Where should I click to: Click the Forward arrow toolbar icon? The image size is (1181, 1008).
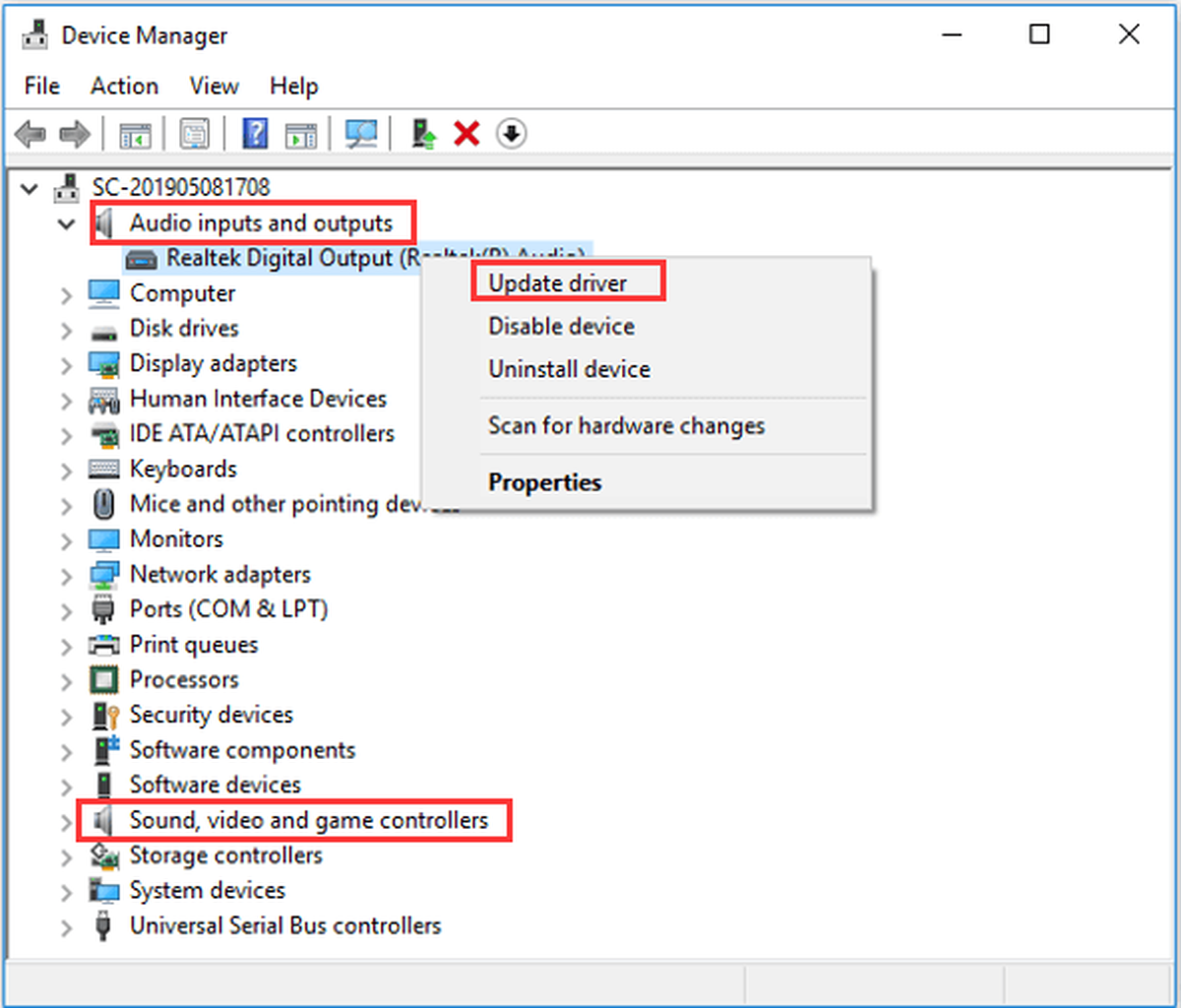(x=75, y=134)
